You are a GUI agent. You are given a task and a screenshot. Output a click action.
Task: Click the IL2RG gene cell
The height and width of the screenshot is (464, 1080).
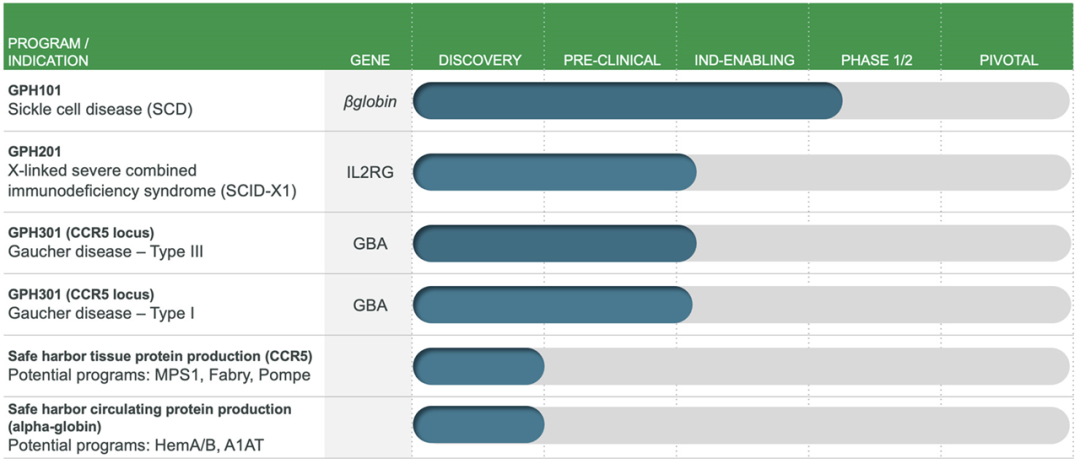click(x=371, y=172)
